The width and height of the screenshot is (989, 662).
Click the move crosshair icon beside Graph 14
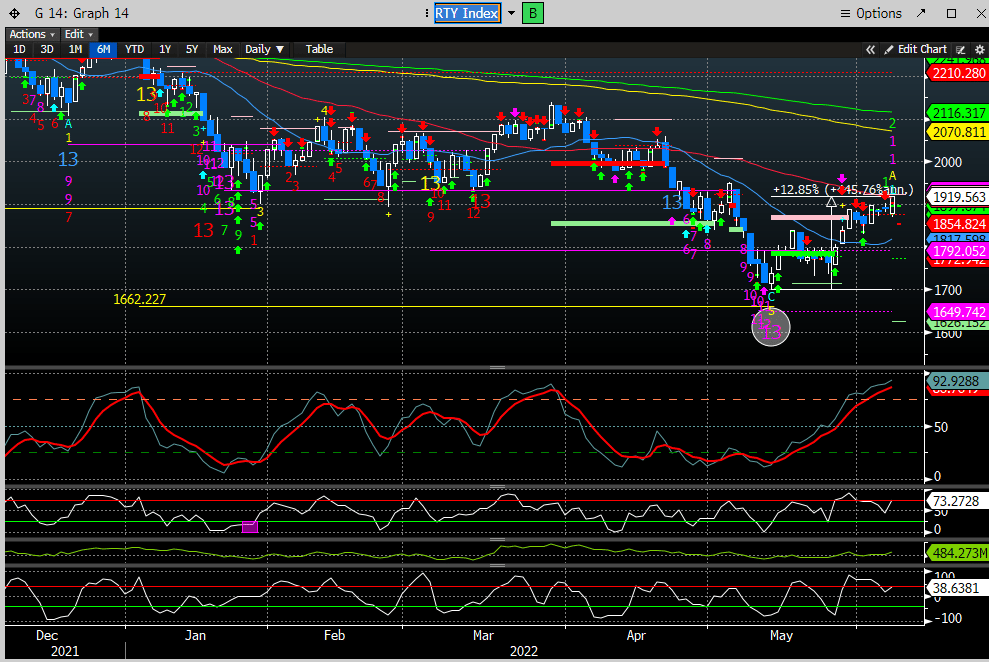tap(11, 14)
